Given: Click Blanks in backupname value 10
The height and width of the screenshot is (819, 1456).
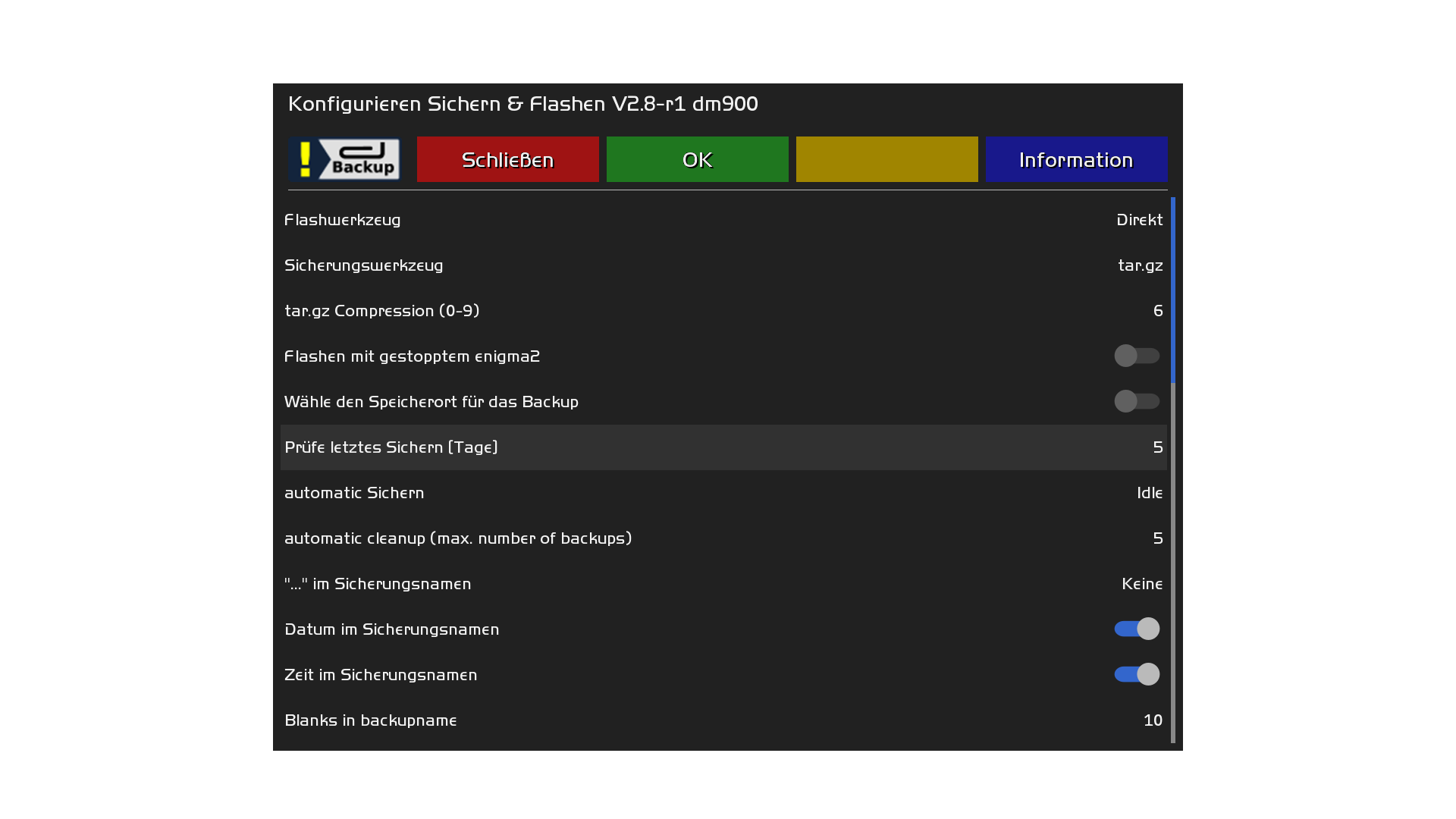Looking at the screenshot, I should 1153,720.
